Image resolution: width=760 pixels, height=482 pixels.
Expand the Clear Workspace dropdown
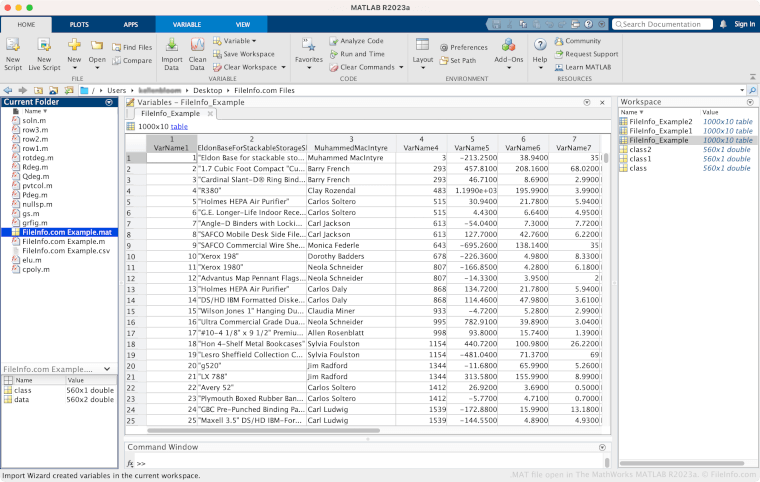pos(281,67)
